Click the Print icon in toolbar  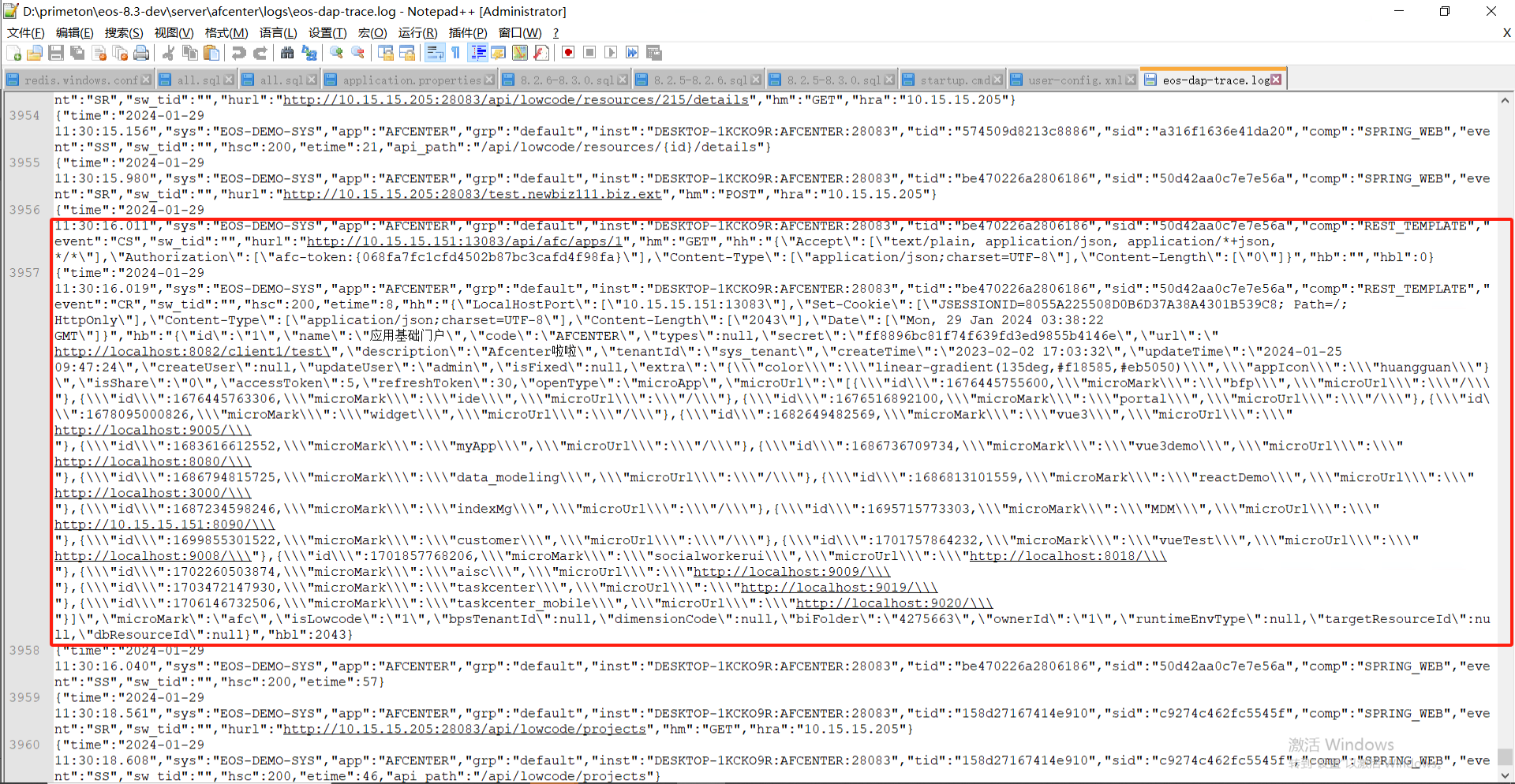(x=141, y=53)
